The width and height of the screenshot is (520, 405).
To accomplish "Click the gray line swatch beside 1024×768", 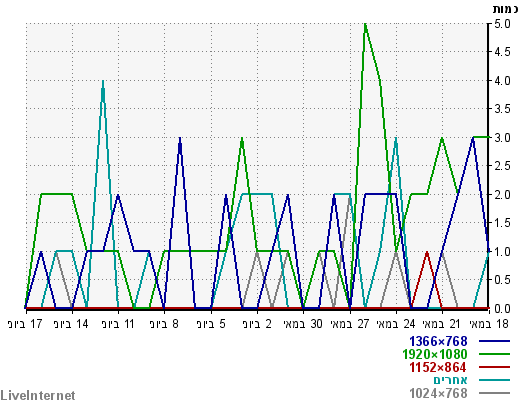I will (x=494, y=393).
